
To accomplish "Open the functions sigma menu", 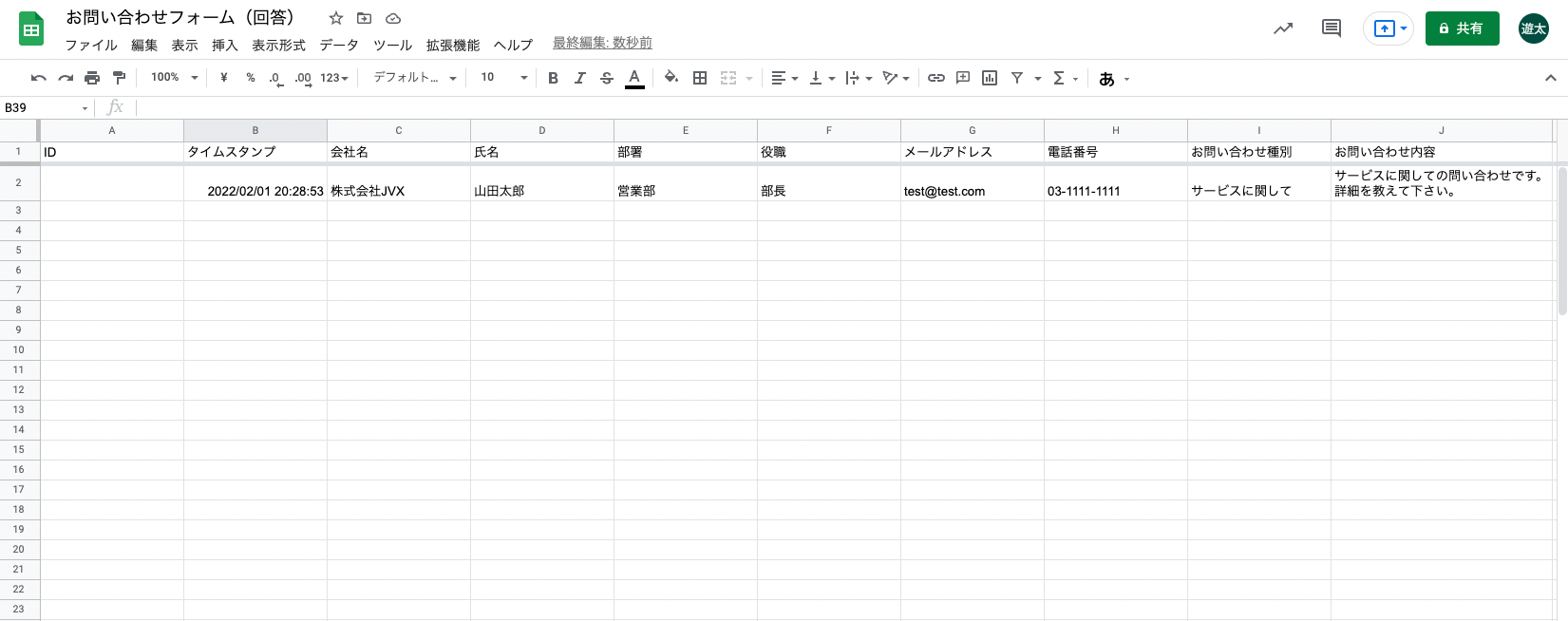I will pos(1065,78).
